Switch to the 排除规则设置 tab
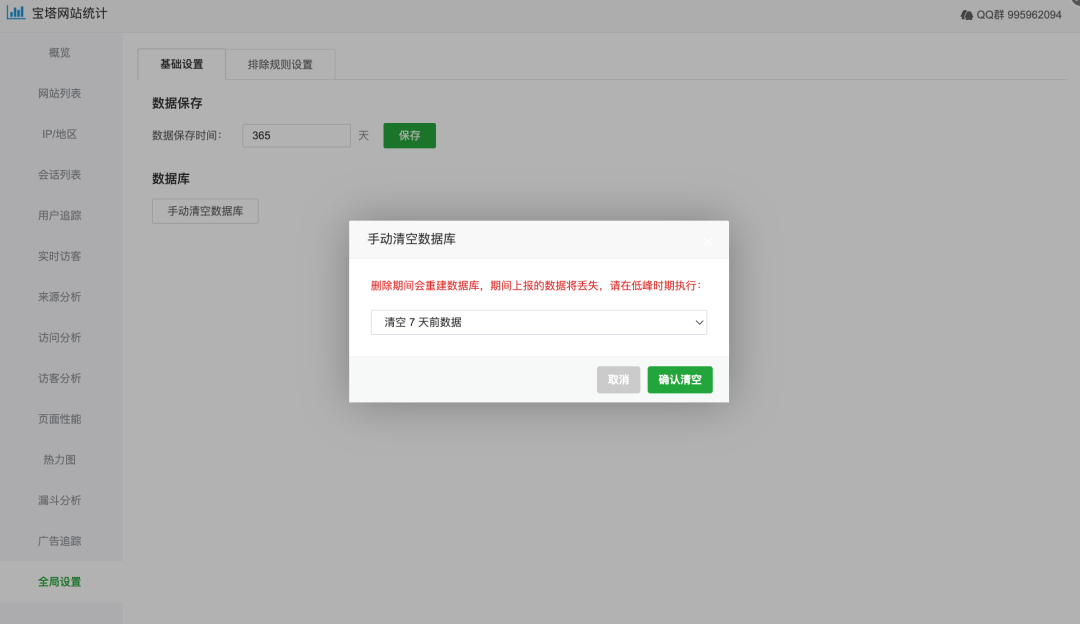1080x624 pixels. (280, 64)
